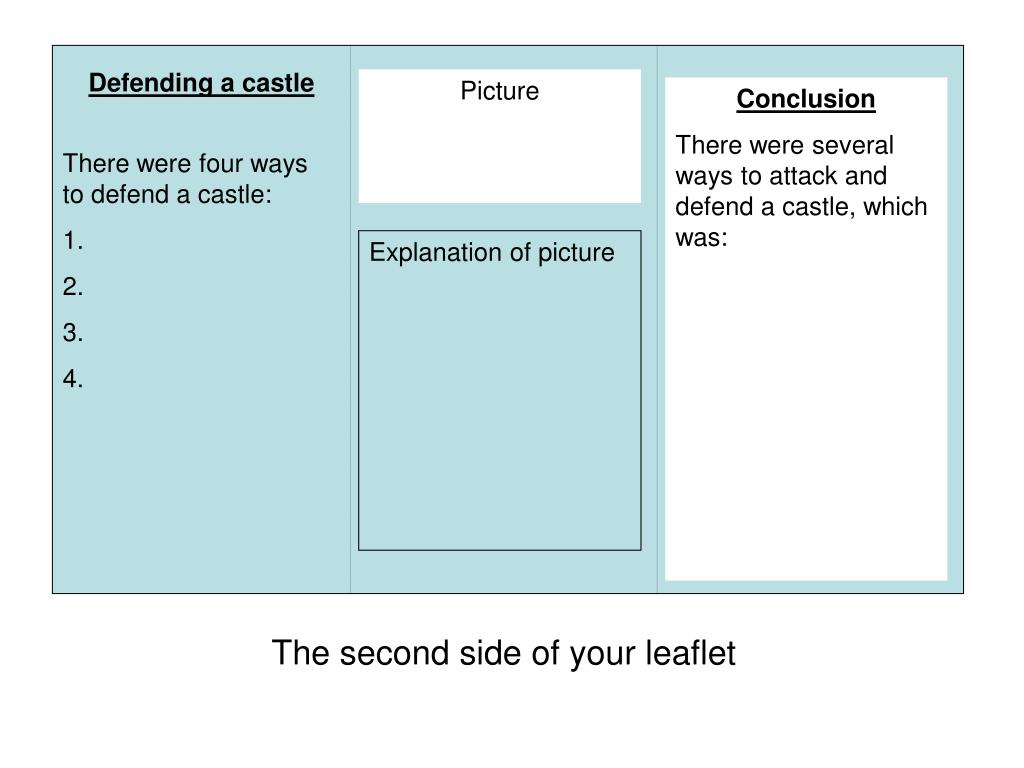Click the word 'was:' in the conclusion
Screen dimensions: 1024x768
[x=701, y=238]
